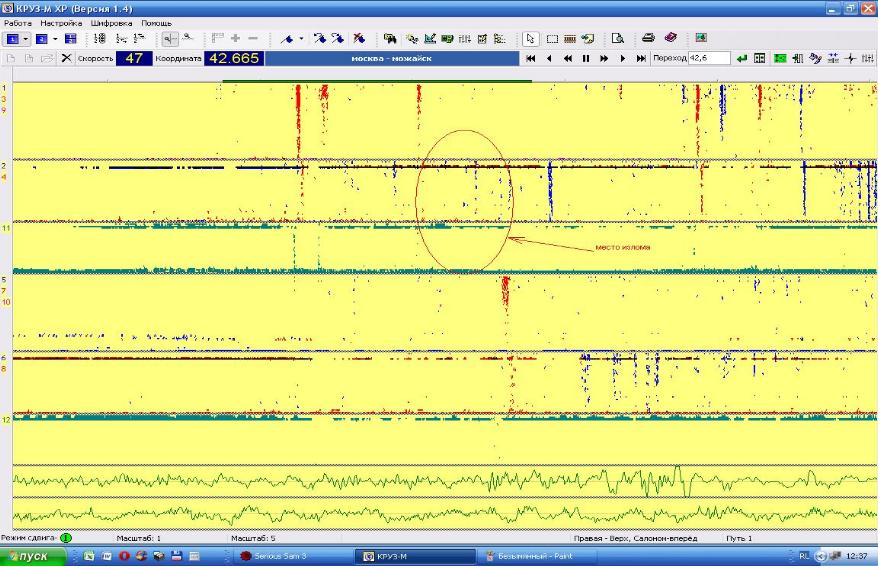Expand the blue marker tool dropdown arrow
Image resolution: width=878 pixels, height=569 pixels.
pos(301,38)
